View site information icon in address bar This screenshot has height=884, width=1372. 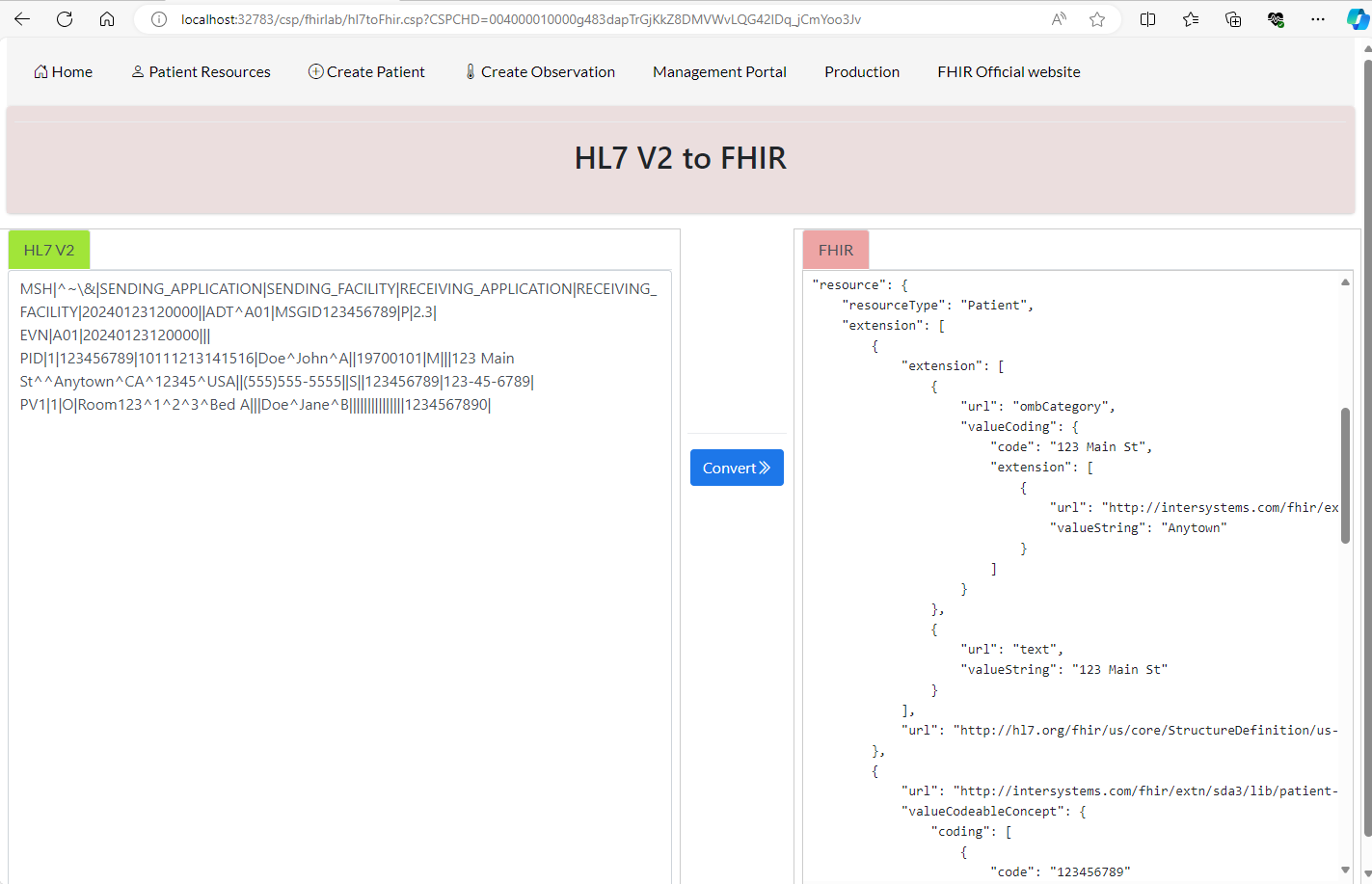pos(159,19)
